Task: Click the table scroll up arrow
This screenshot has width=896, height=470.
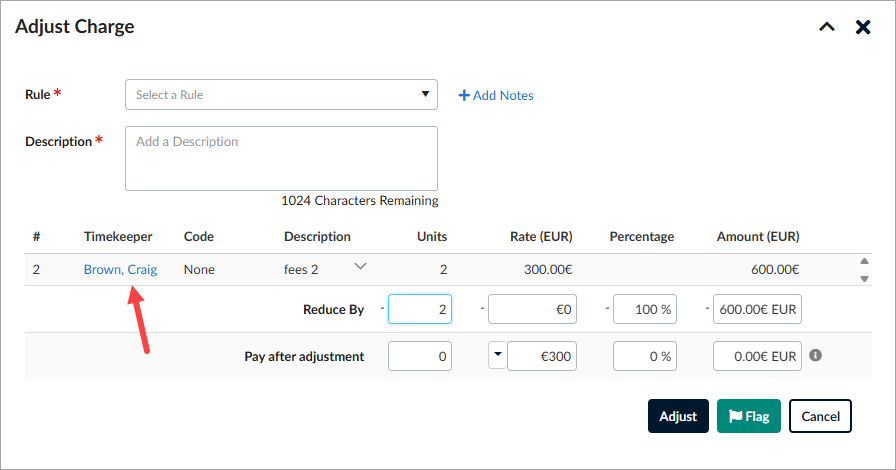Action: click(865, 261)
